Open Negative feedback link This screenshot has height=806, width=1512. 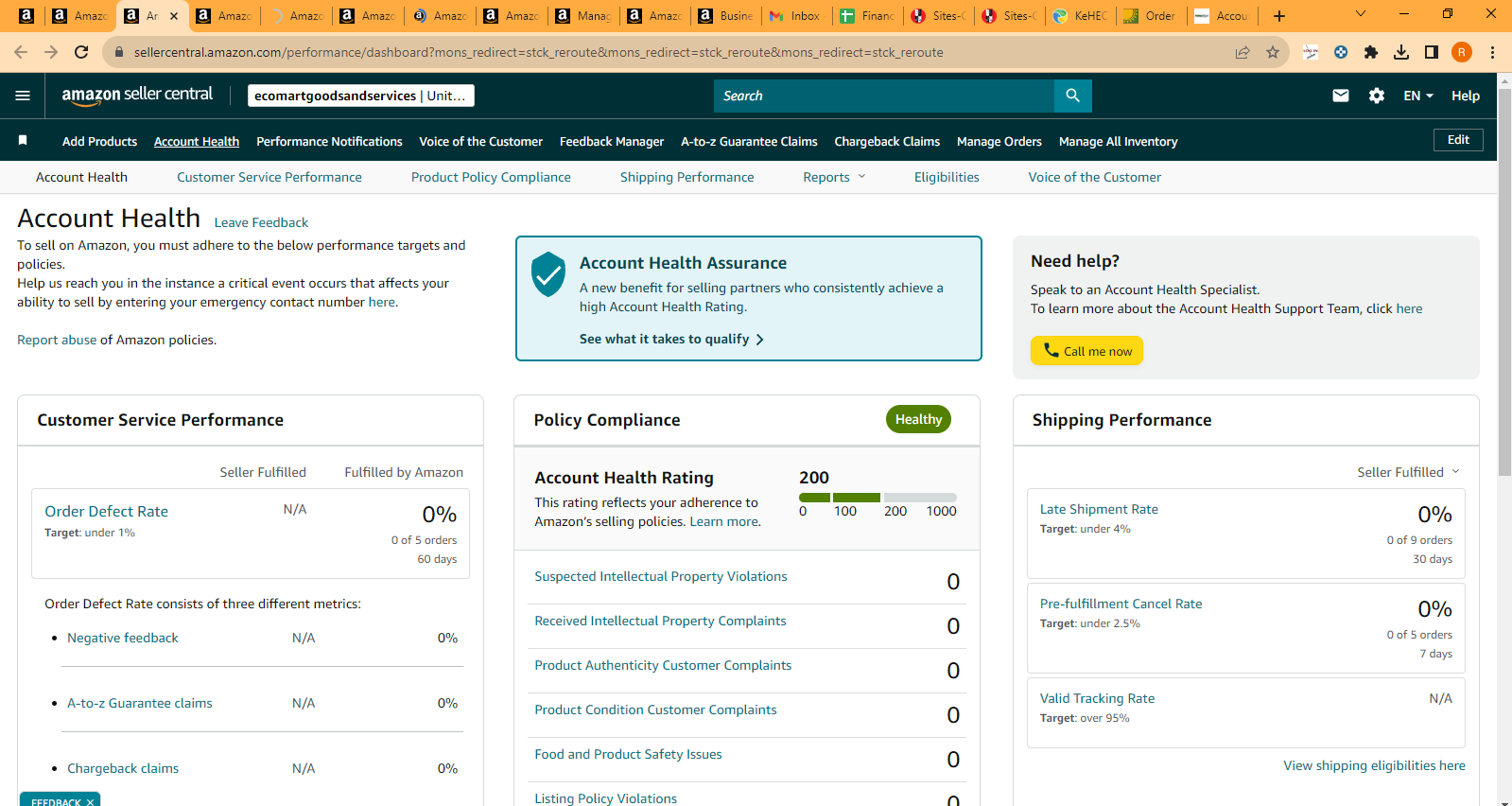[122, 638]
